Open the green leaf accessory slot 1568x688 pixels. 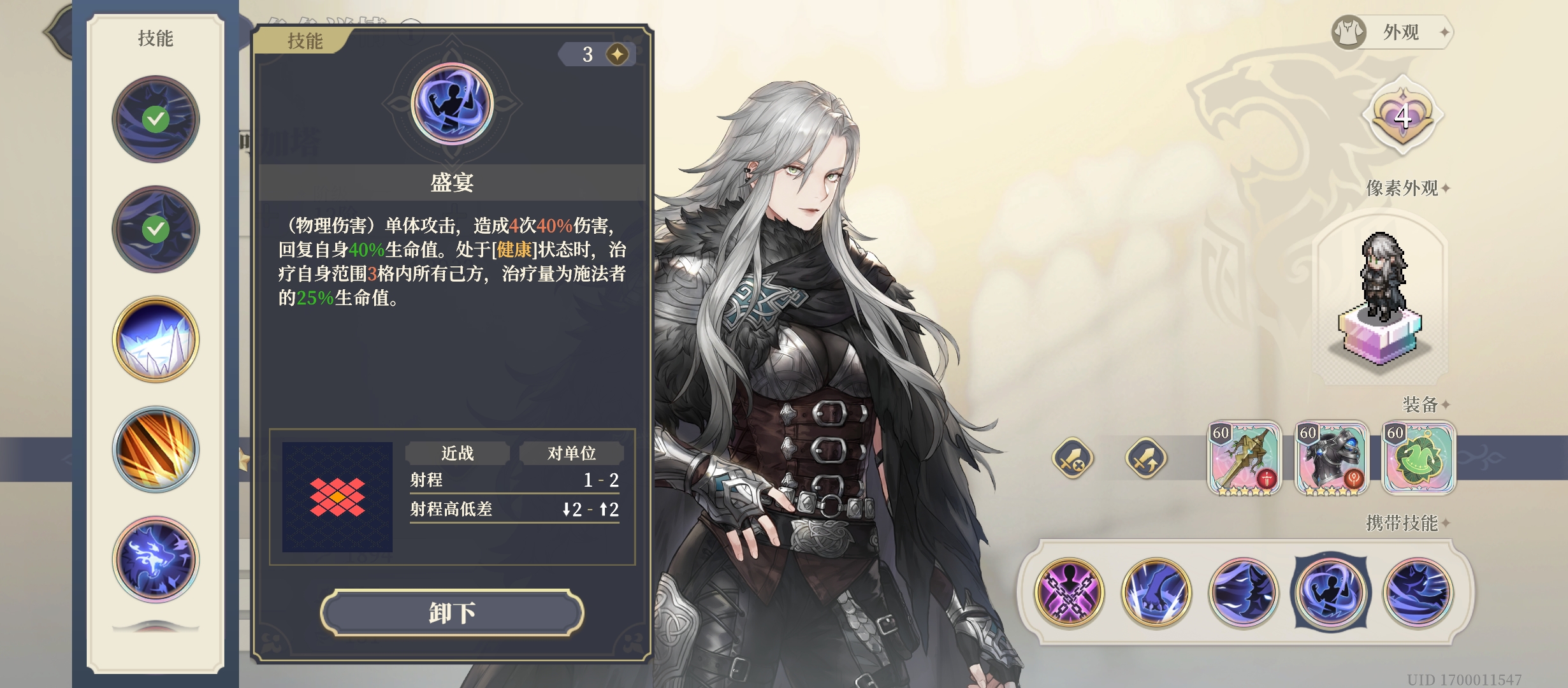pos(1419,458)
